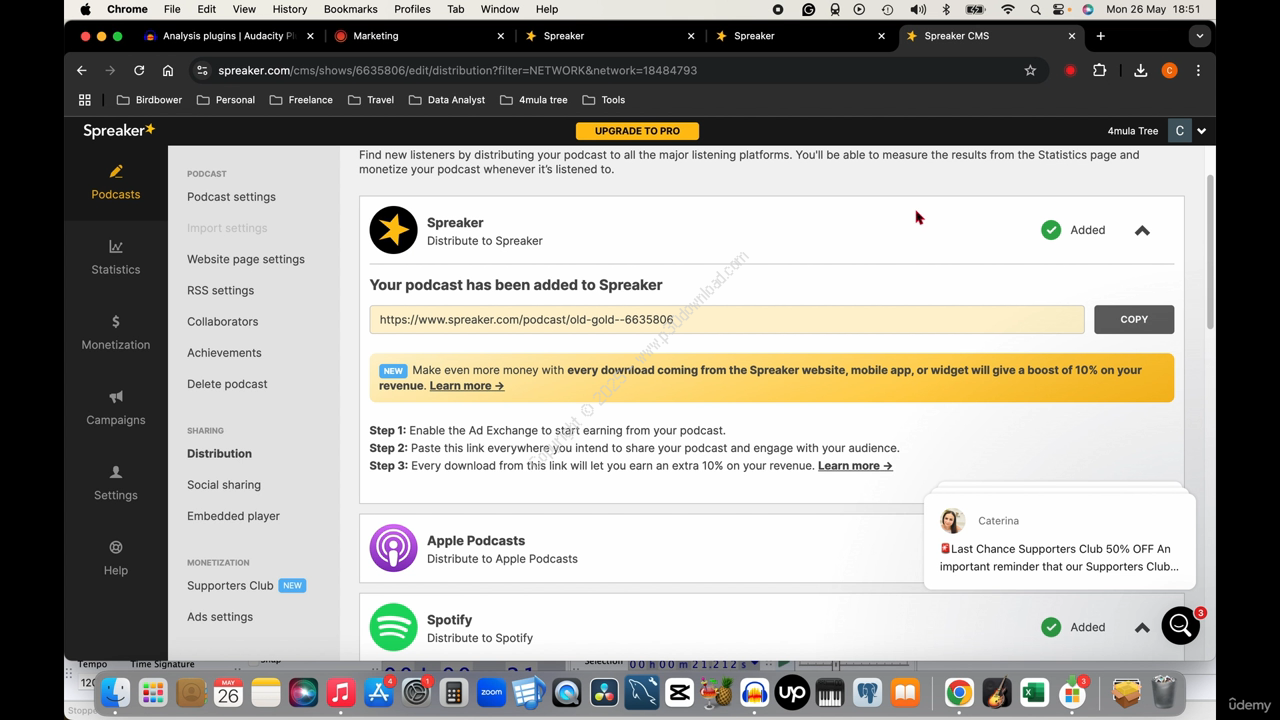1280x720 pixels.
Task: Click Learn more link after Step 3
Action: [x=855, y=465]
